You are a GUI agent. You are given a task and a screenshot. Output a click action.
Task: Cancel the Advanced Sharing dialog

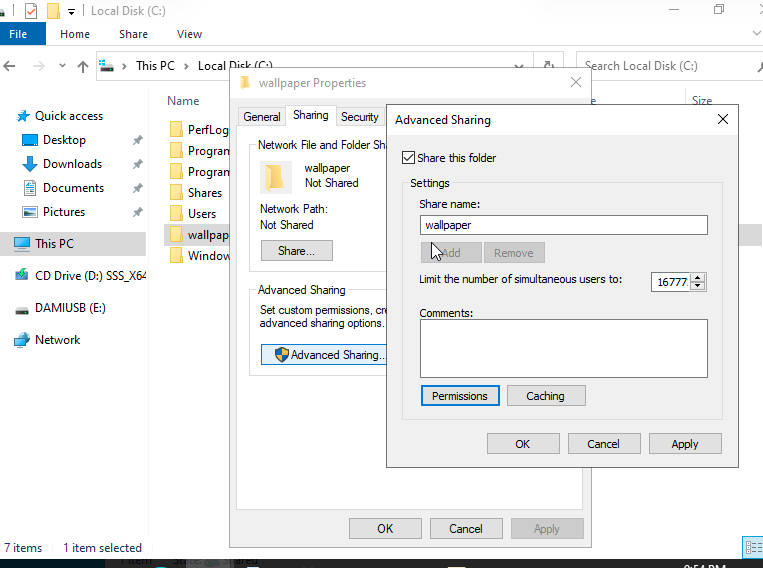point(604,444)
